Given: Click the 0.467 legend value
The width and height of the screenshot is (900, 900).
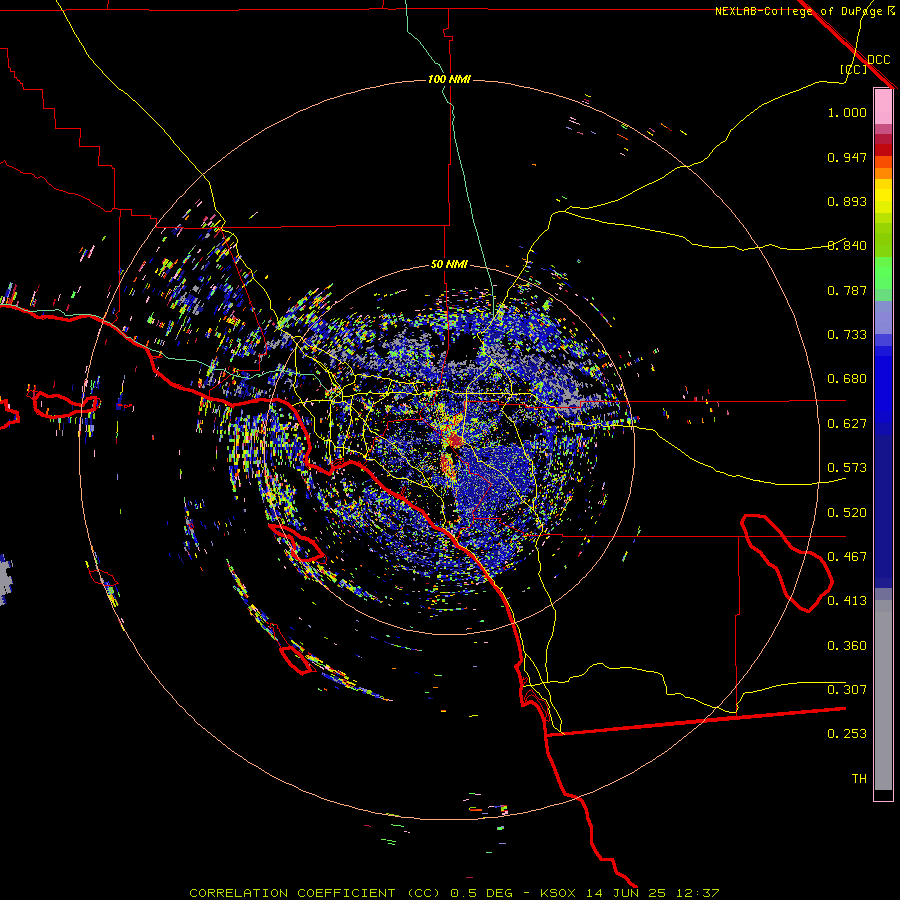Looking at the screenshot, I should (x=847, y=557).
